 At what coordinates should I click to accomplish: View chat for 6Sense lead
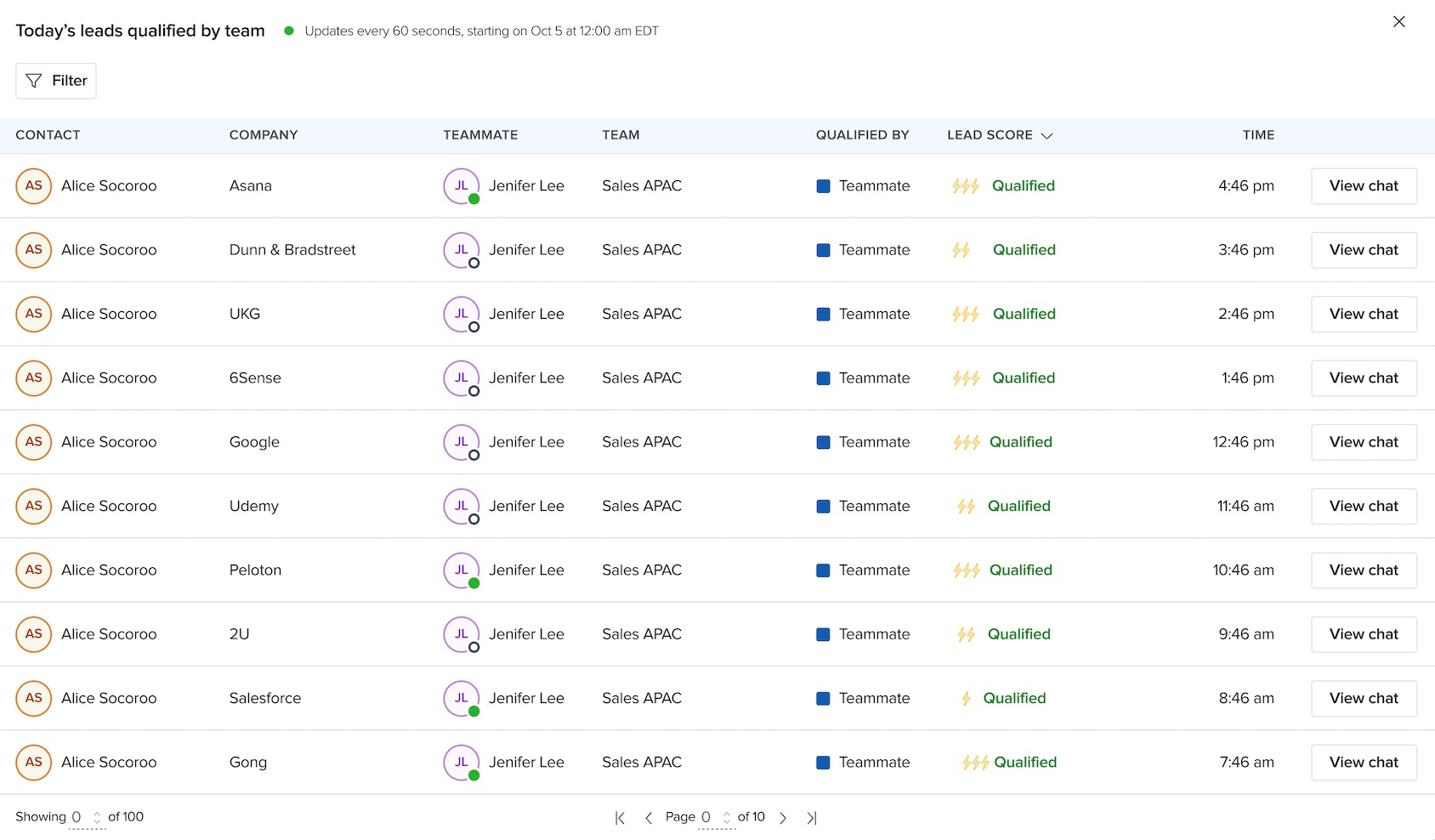click(1364, 378)
